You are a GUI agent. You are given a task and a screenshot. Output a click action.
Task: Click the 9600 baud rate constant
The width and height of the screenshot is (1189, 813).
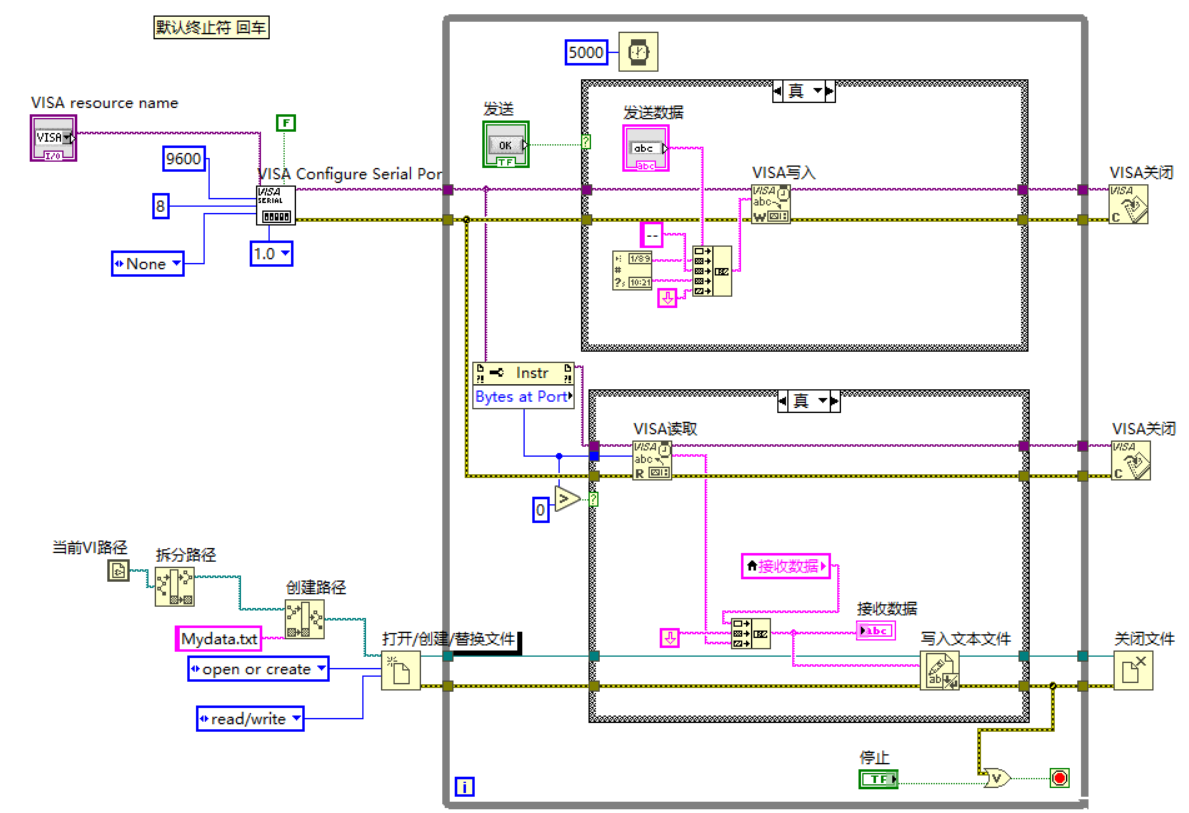(184, 159)
